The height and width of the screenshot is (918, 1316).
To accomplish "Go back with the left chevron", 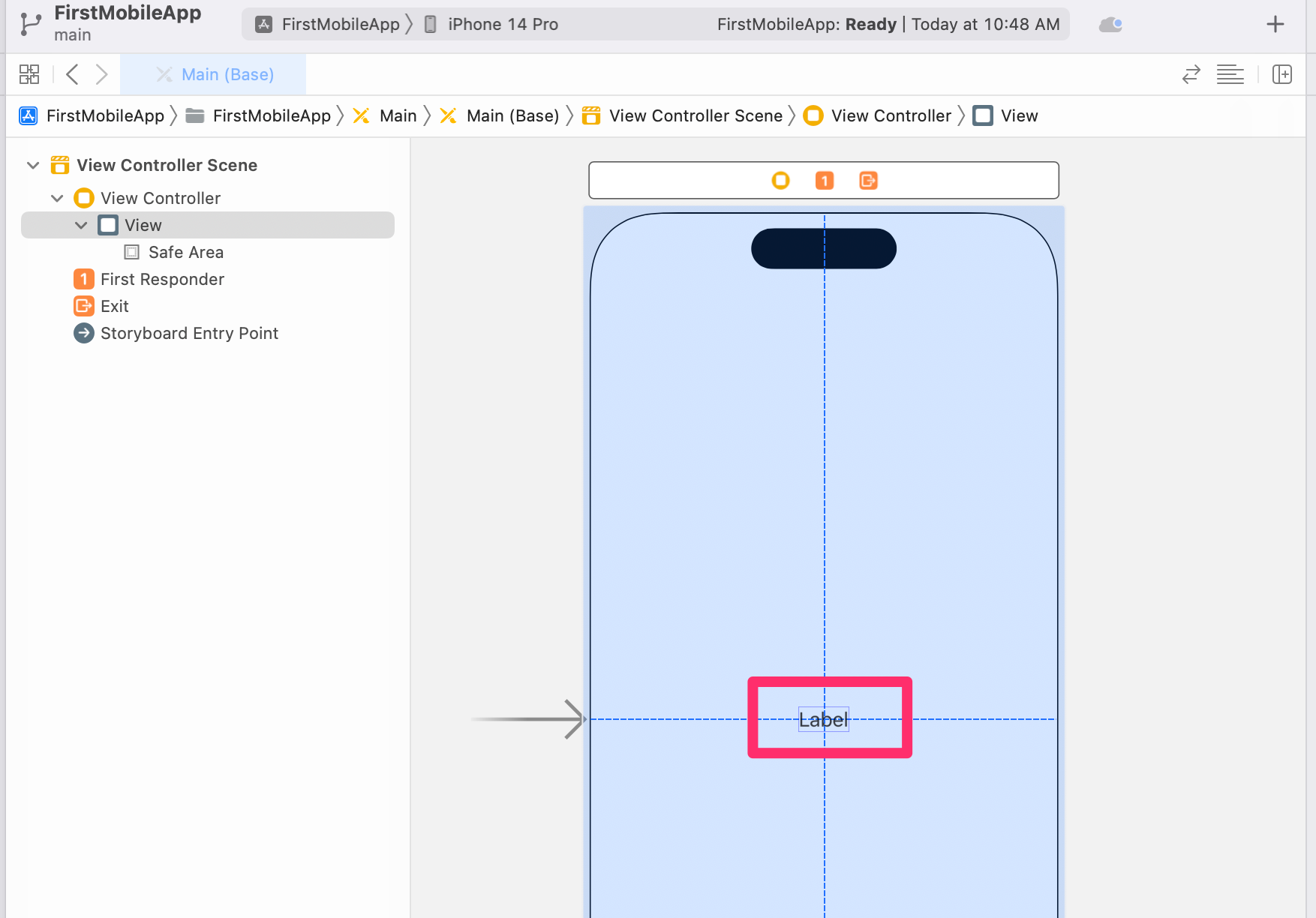I will pyautogui.click(x=72, y=74).
